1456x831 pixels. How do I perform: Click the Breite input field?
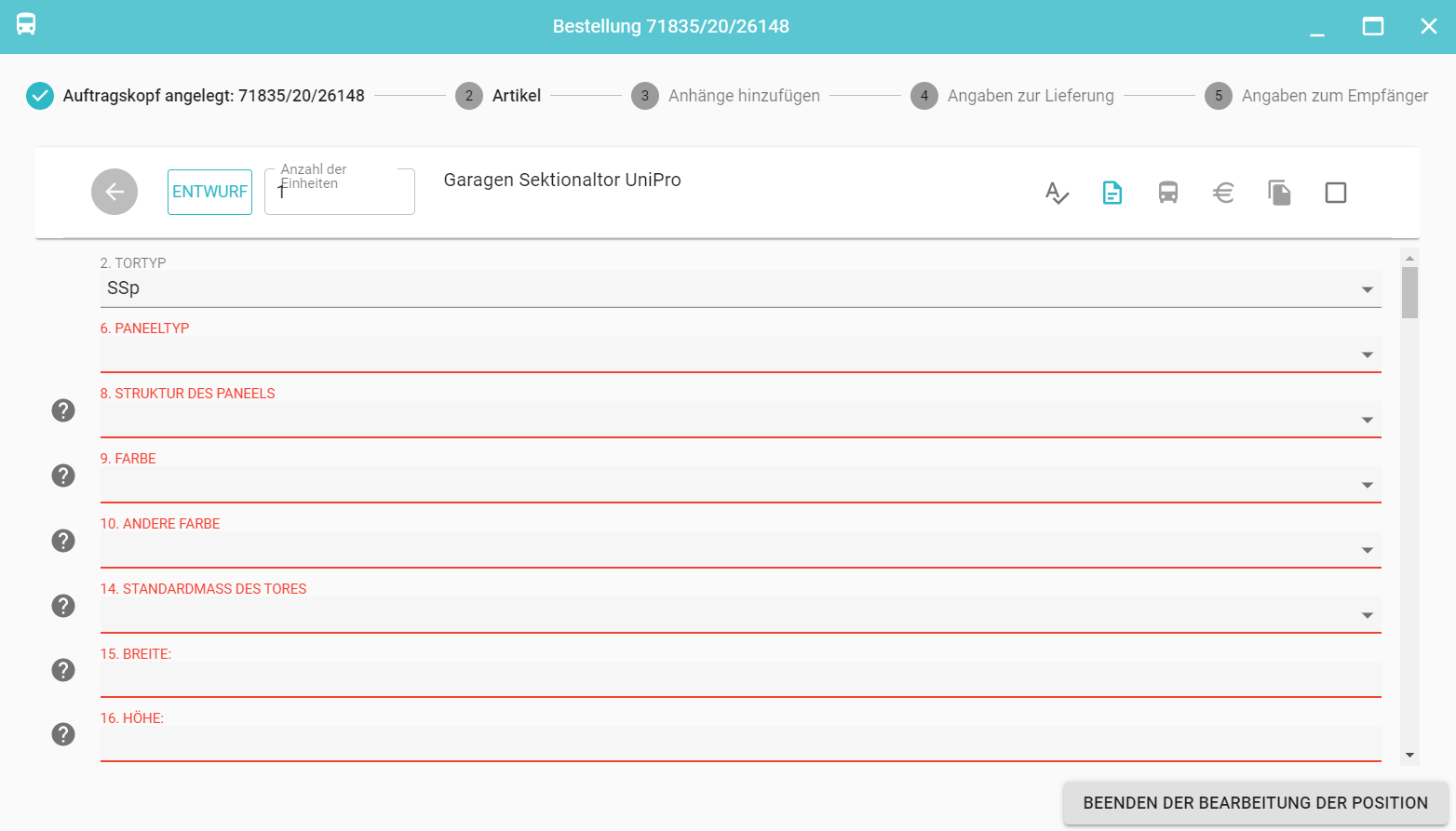[739, 679]
